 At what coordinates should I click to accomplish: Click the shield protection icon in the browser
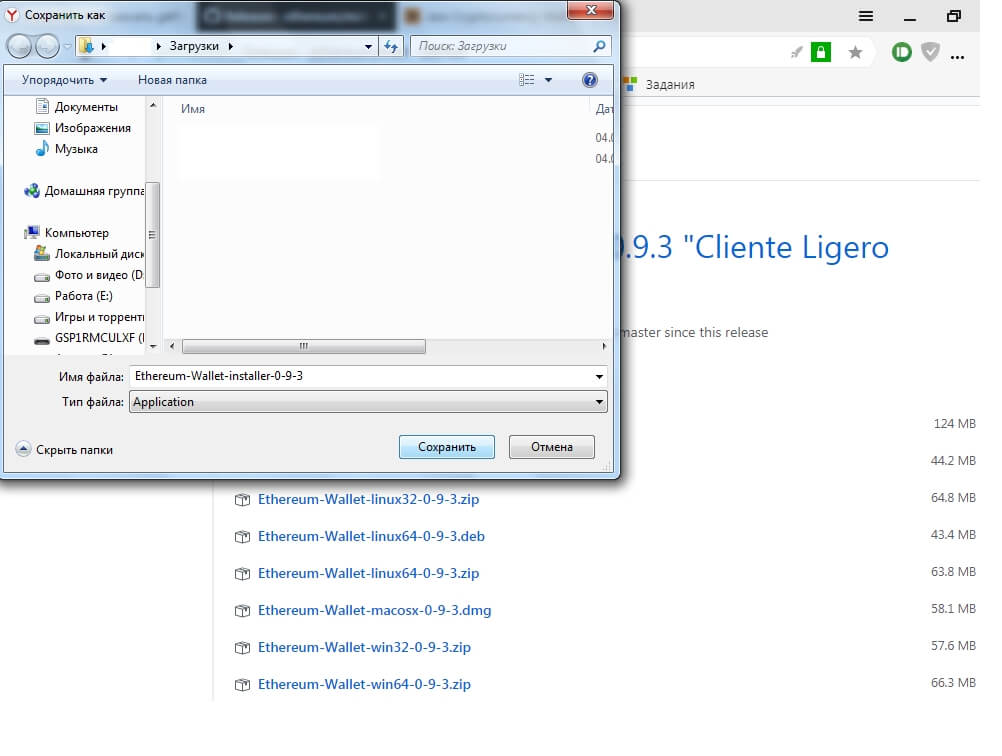(930, 52)
